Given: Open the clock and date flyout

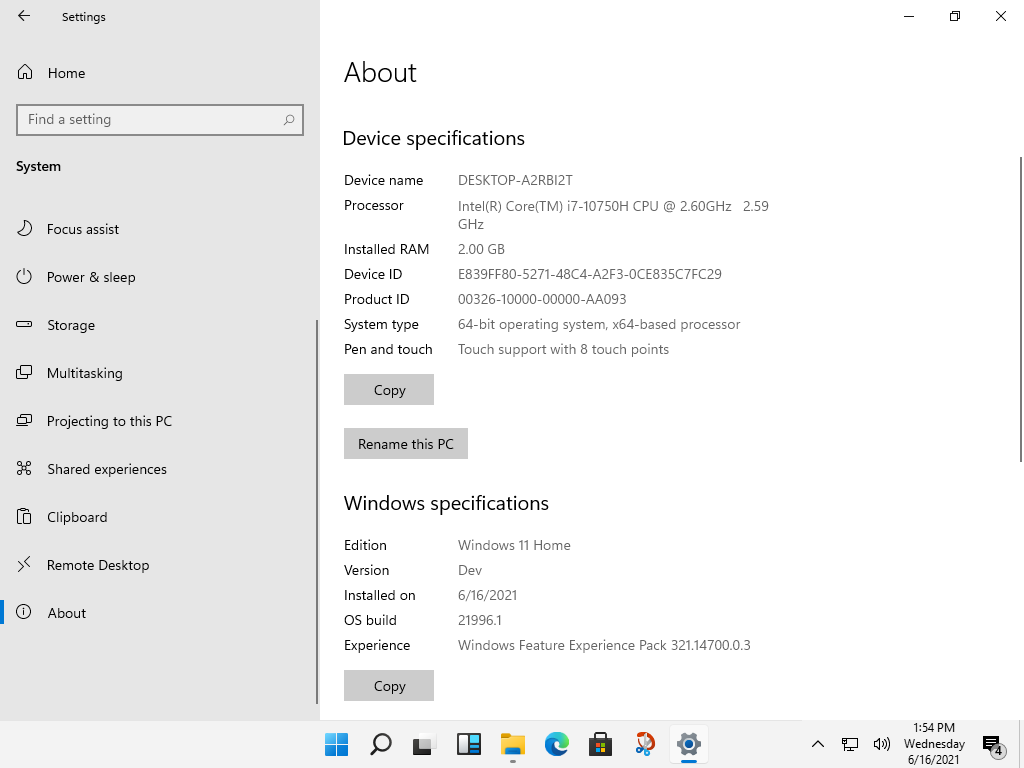Looking at the screenshot, I should click(x=934, y=744).
